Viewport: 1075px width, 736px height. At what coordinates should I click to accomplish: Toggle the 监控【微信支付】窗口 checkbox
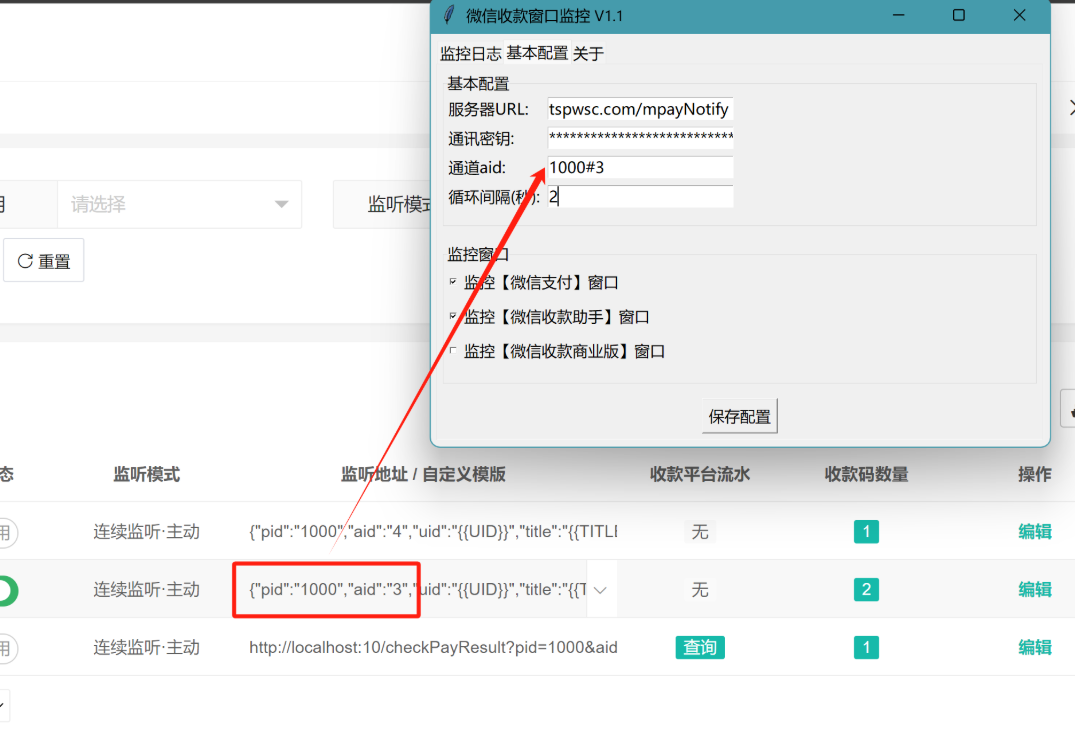pos(453,283)
